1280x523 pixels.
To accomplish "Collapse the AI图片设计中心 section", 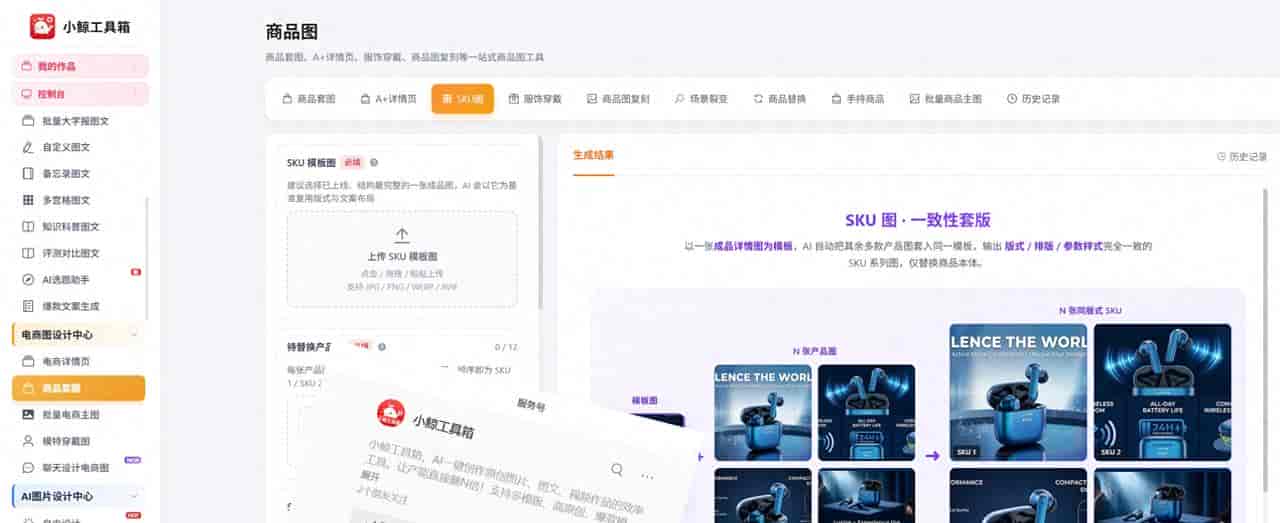I will click(134, 496).
